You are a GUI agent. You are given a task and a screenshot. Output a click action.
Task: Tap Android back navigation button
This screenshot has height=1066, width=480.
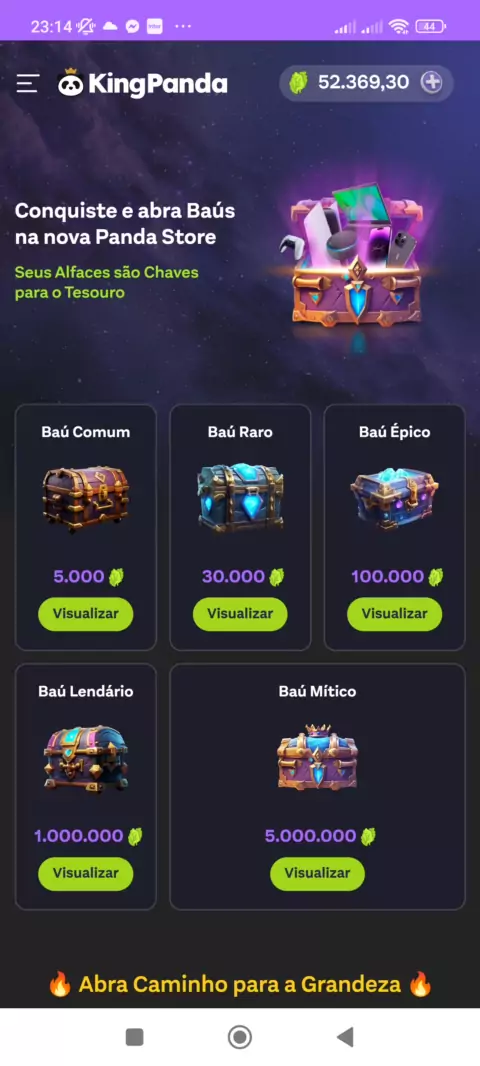pos(345,1037)
